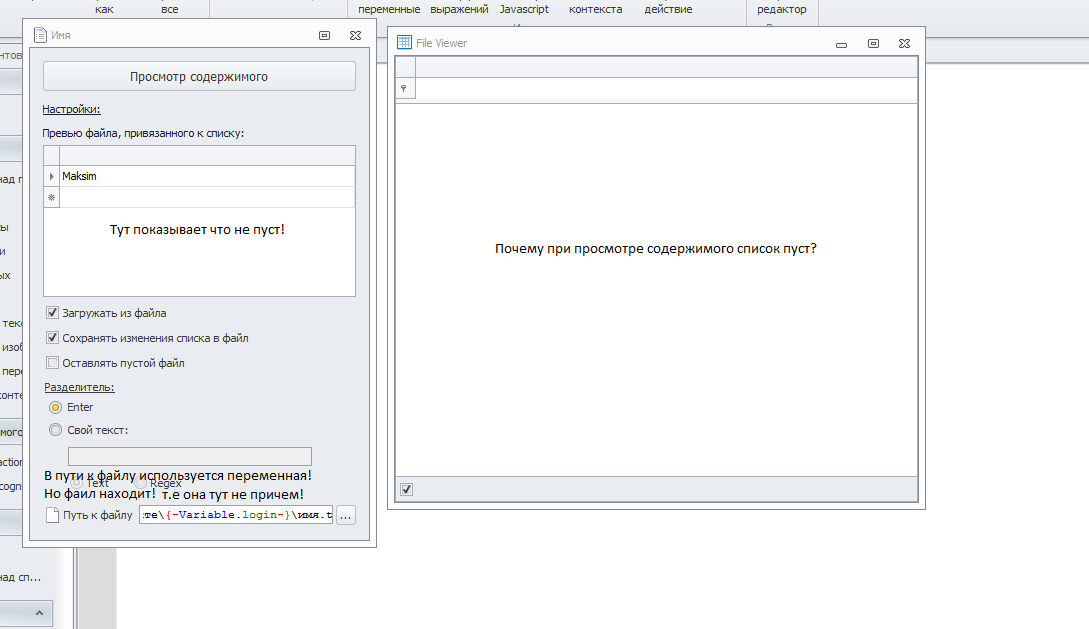1089x629 pixels.
Task: Open the редактор ribbon item
Action: click(781, 9)
